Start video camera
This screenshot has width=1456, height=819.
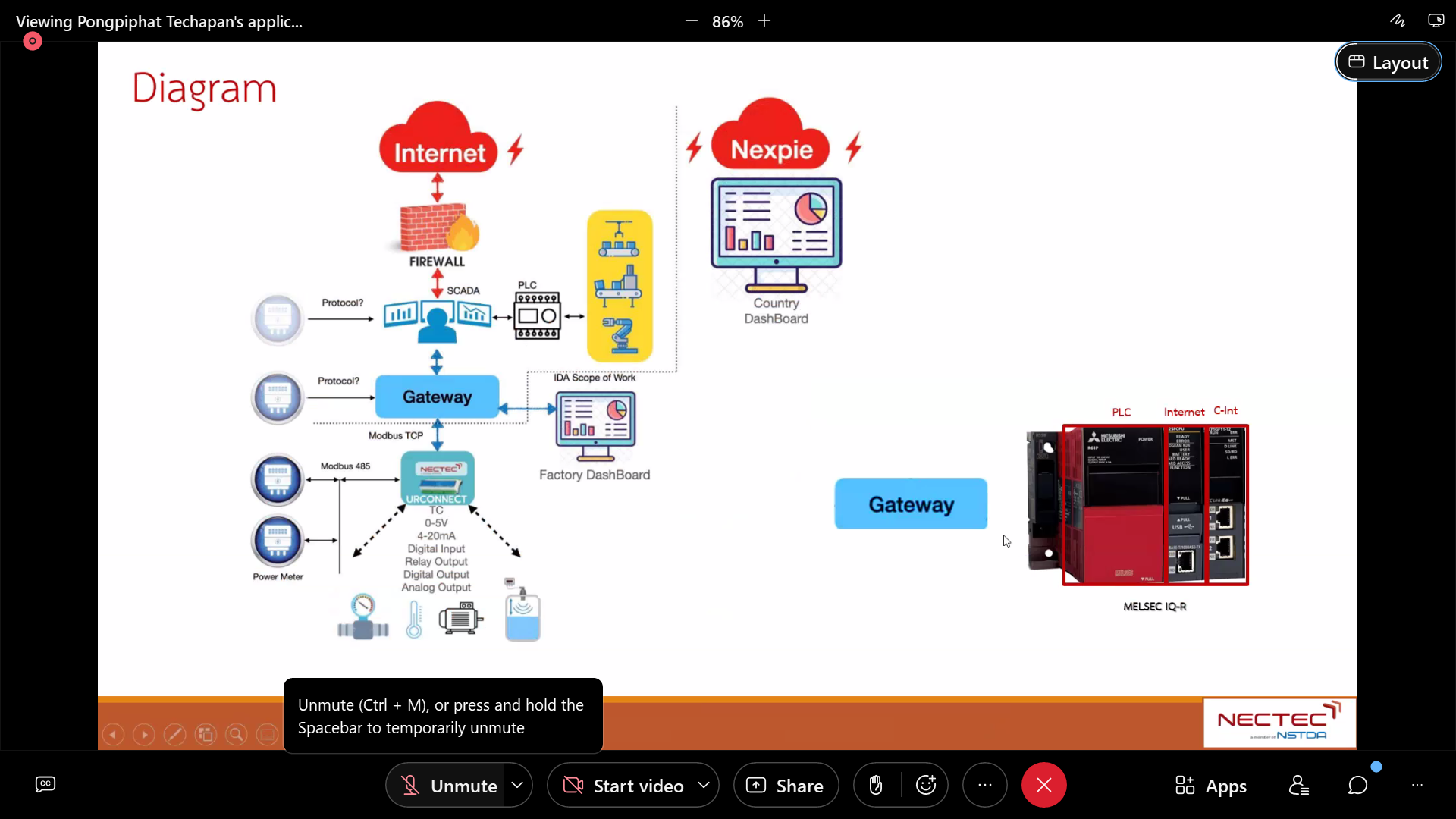[623, 786]
